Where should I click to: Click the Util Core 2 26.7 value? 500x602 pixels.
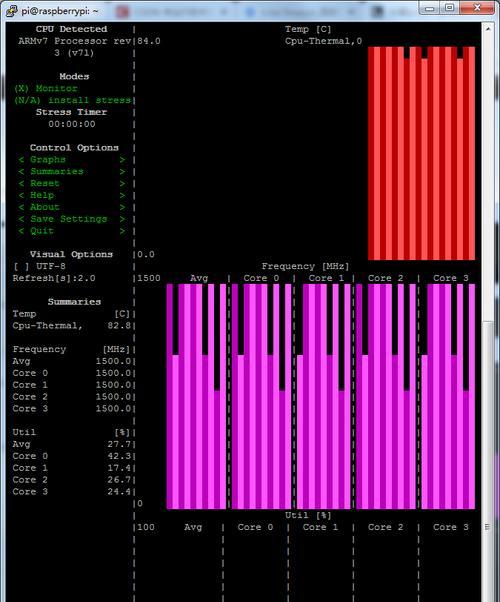tap(119, 480)
